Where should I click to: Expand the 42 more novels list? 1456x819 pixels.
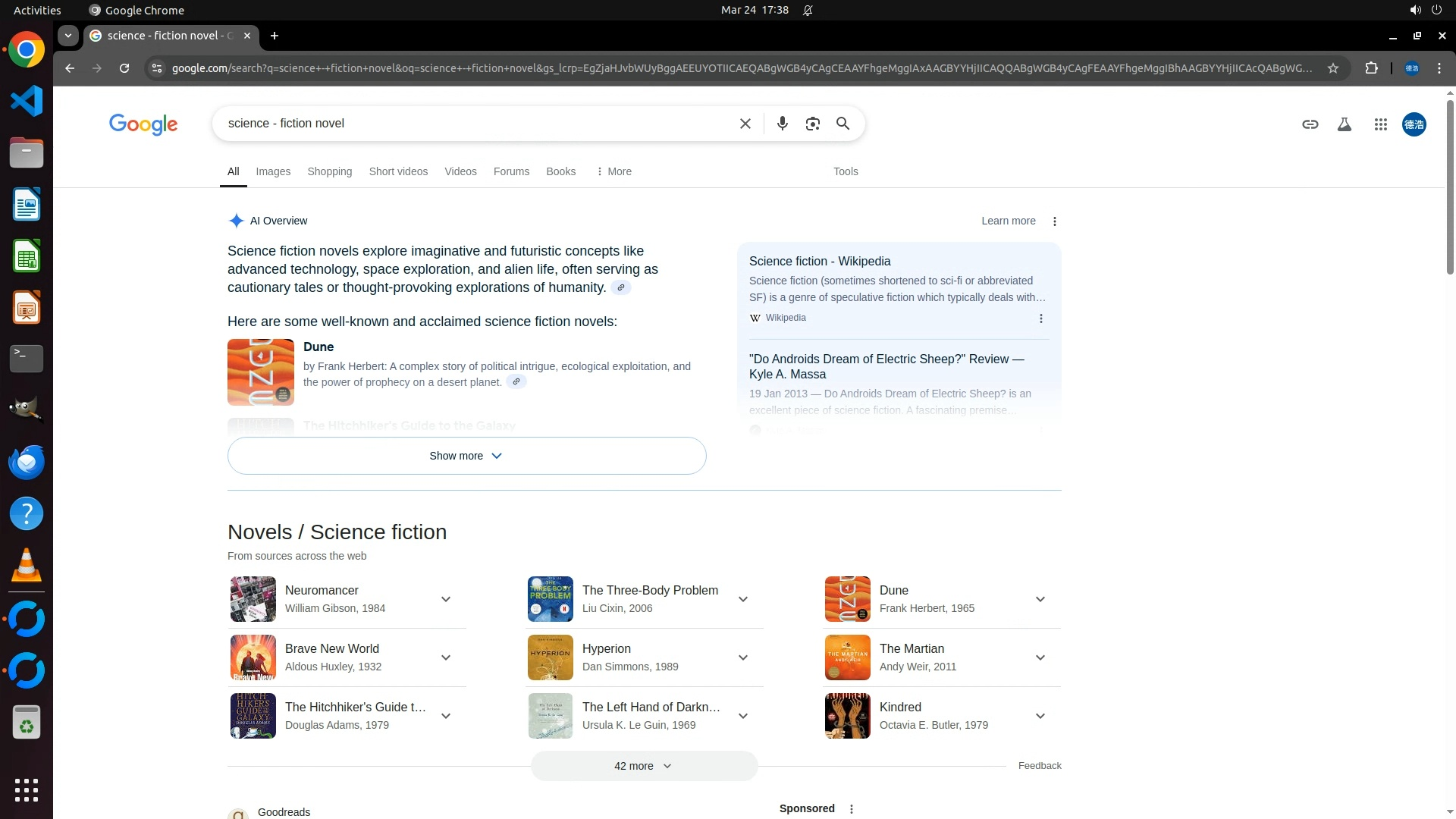pos(644,766)
